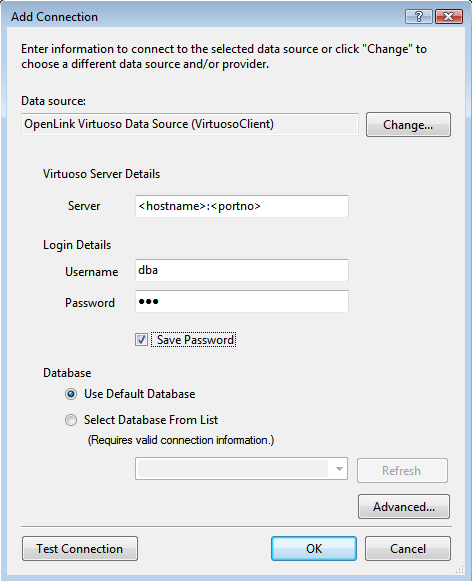
Task: Click the help question mark icon
Action: (x=419, y=17)
